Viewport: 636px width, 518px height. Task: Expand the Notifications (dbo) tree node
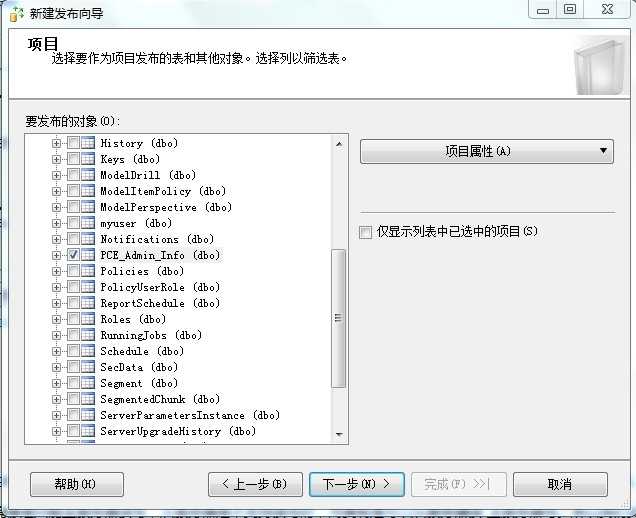tap(56, 239)
